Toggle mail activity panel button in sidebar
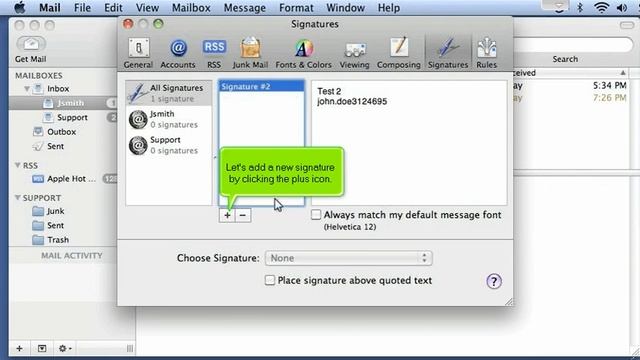This screenshot has height=360, width=640. coord(42,349)
